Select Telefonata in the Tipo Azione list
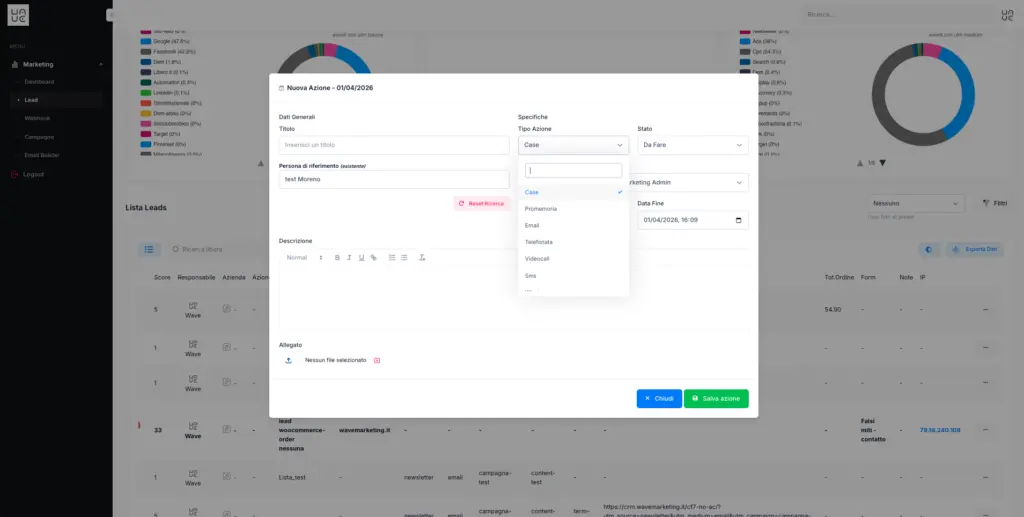This screenshot has height=517, width=1024. coord(573,242)
